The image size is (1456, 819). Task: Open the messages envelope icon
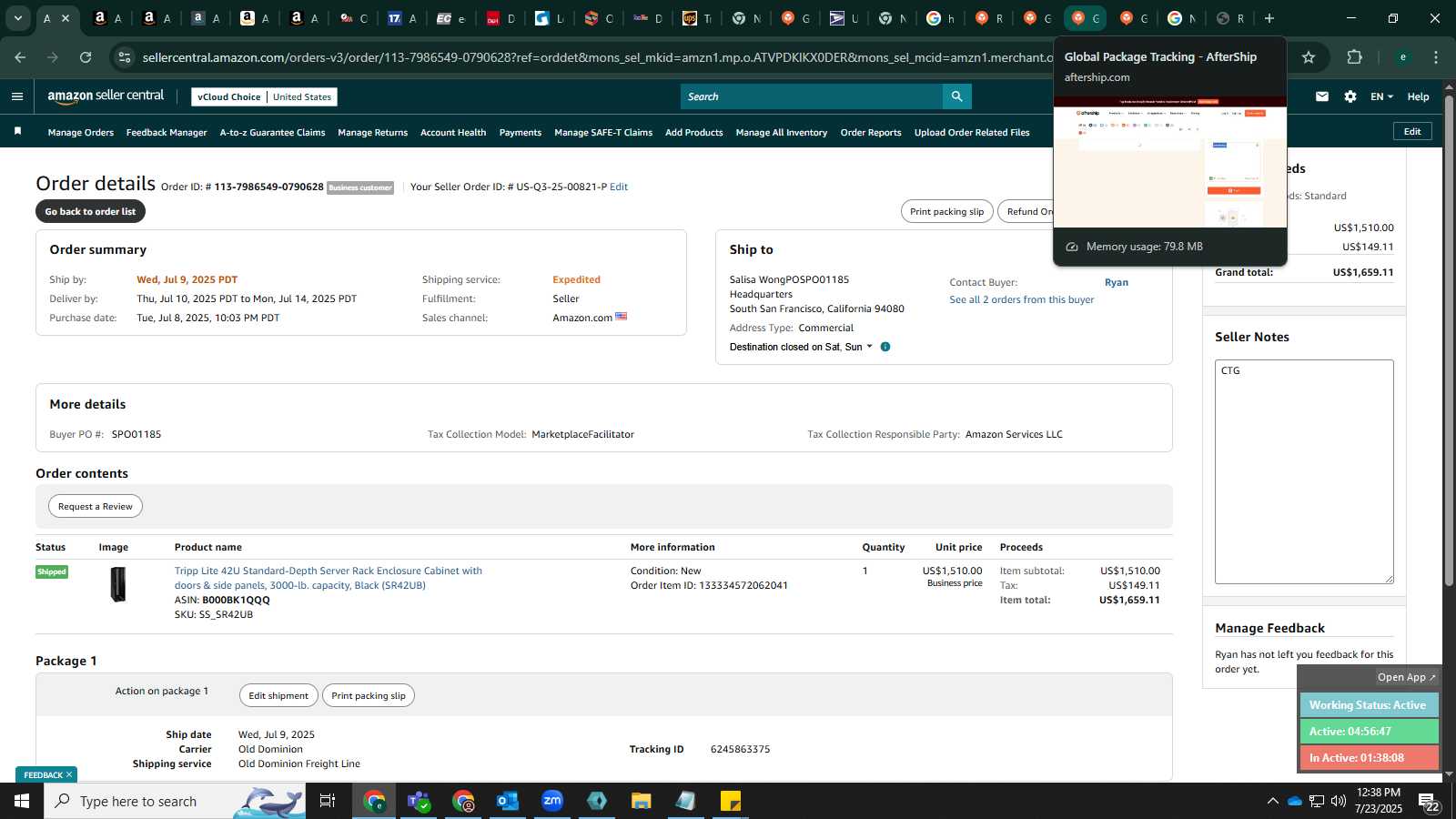(1322, 96)
